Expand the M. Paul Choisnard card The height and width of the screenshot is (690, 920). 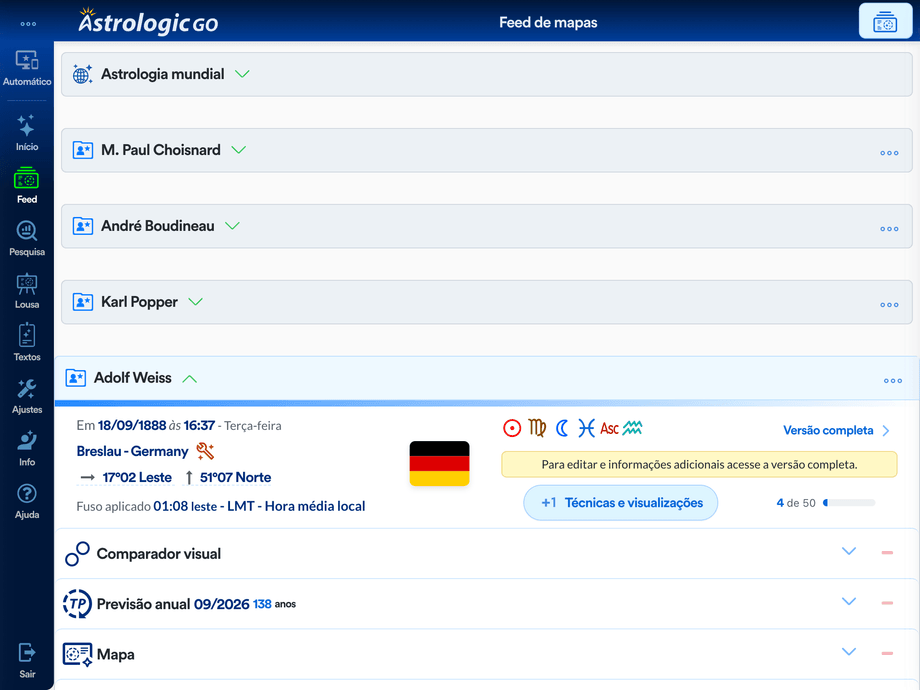point(238,150)
